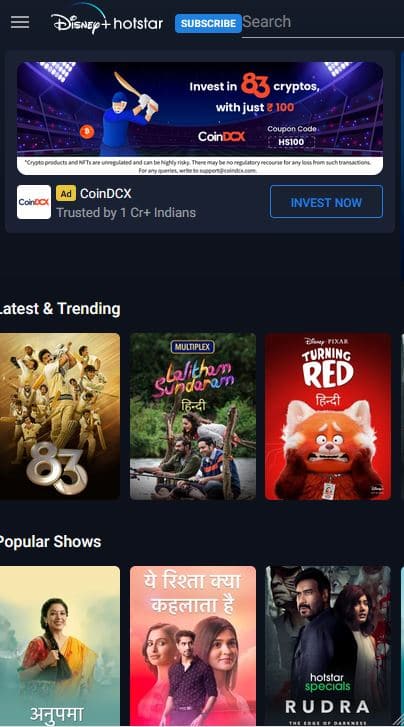The image size is (404, 727).
Task: Click the Disney+ Hotstar logo
Action: 107,20
